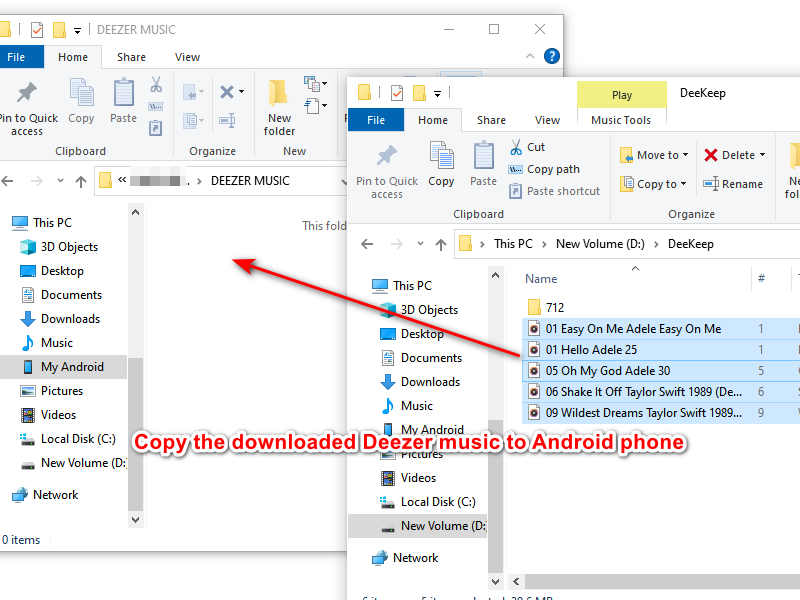Select Local Disk (C:) in DEEZER MUSIC sidebar
800x600 pixels.
point(69,439)
